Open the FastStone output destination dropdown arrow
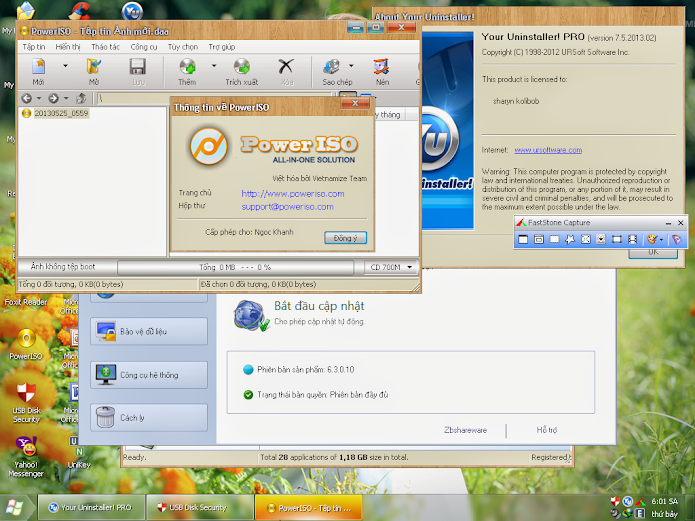The width and height of the screenshot is (695, 521). click(661, 239)
